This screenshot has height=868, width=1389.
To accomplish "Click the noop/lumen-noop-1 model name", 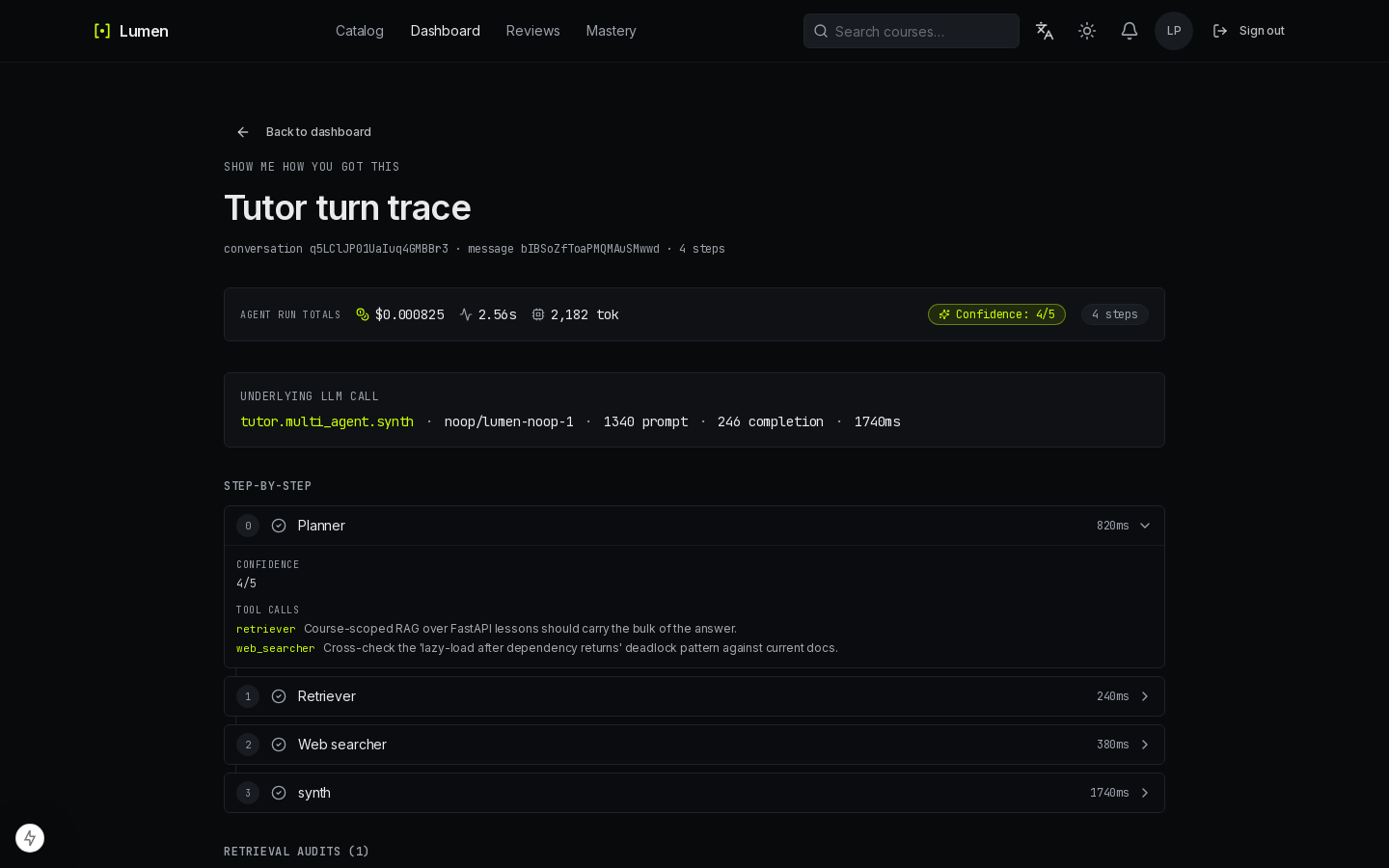I will tap(509, 421).
